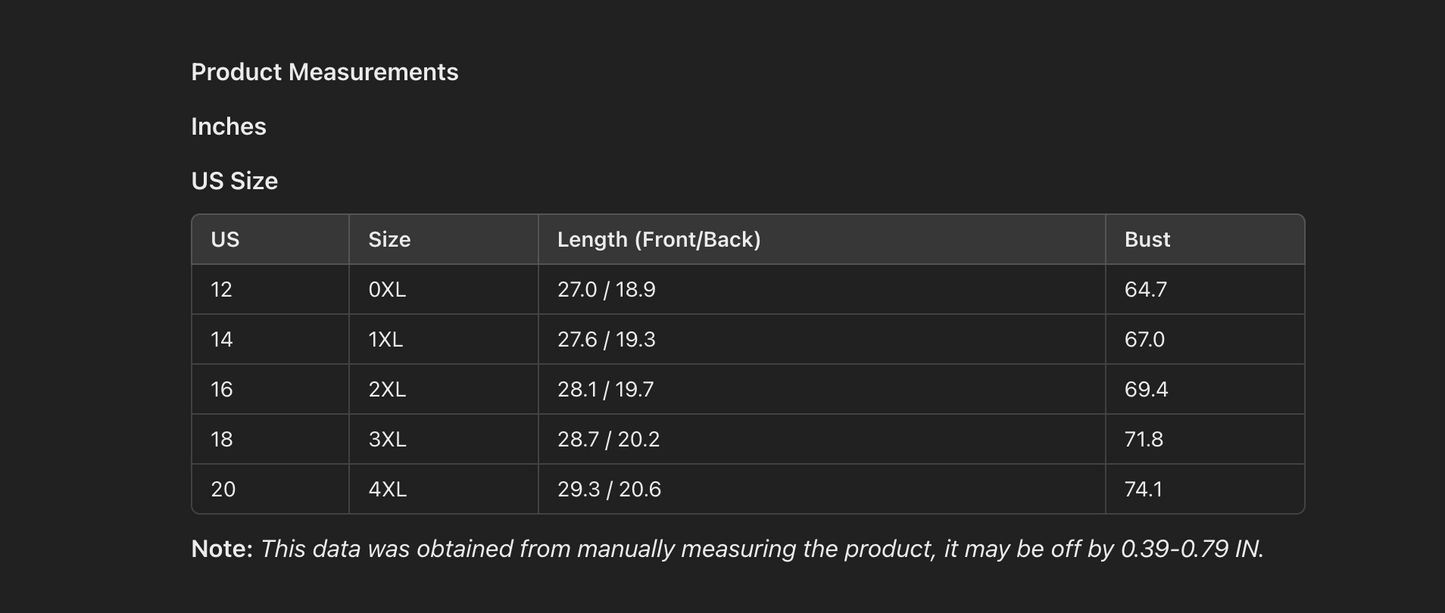Click the Product Measurements heading
Screen dimensions: 1445x613
[x=324, y=72]
